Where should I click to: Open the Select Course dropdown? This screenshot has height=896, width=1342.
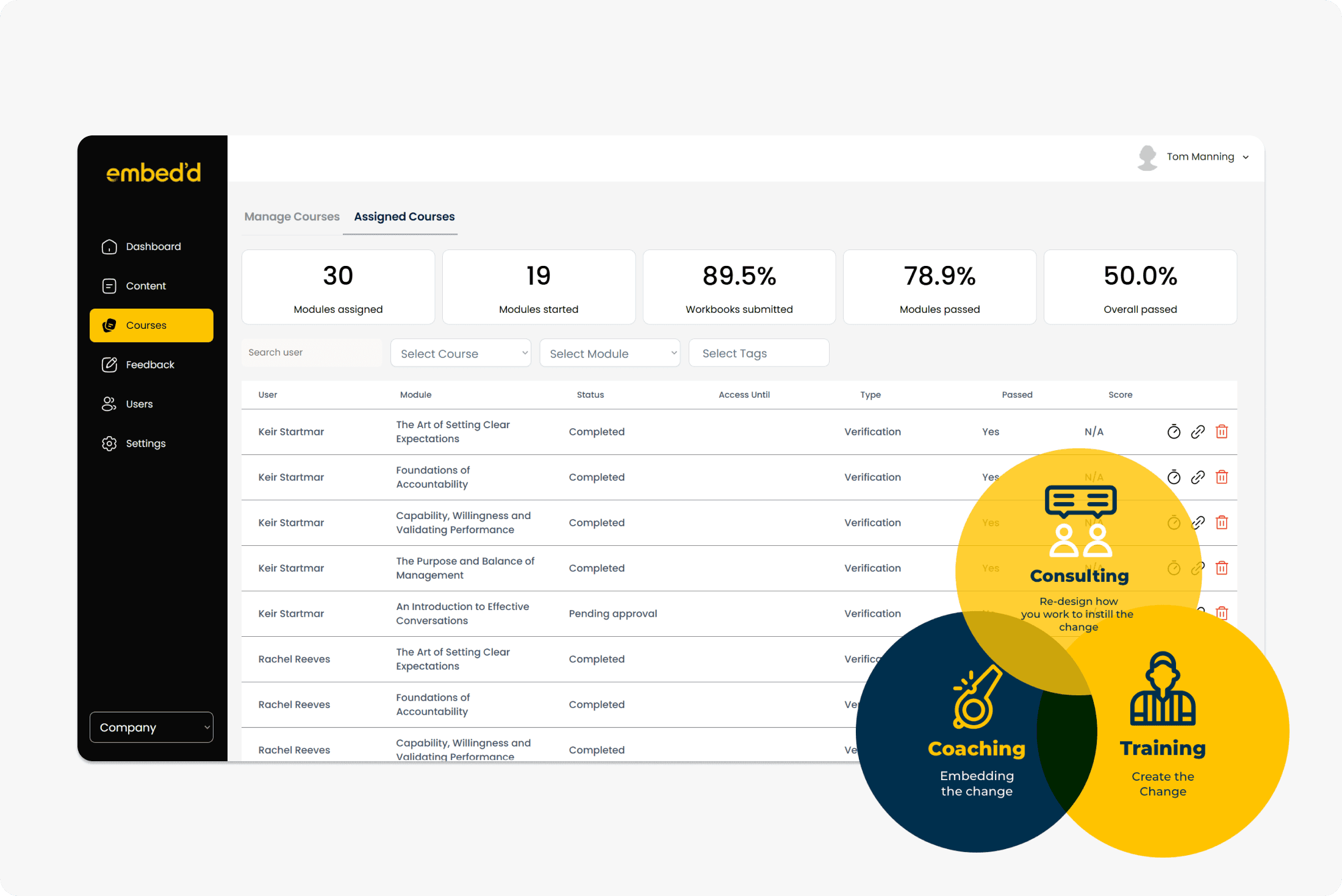461,353
